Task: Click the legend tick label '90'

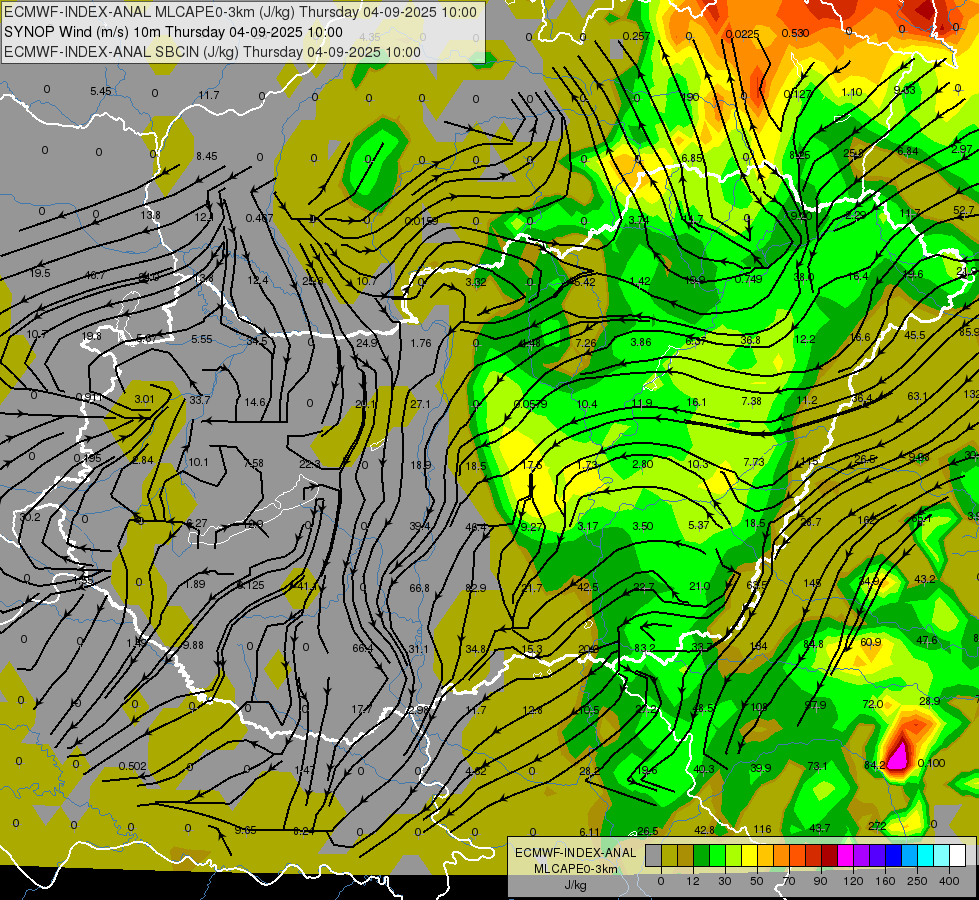Action: pyautogui.click(x=820, y=881)
